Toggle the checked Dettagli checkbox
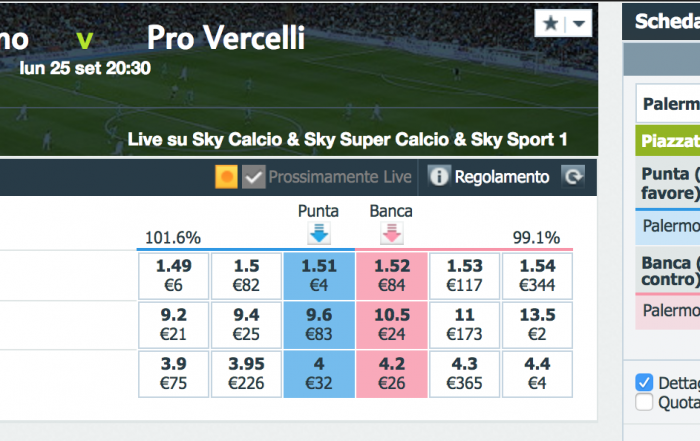 (644, 383)
